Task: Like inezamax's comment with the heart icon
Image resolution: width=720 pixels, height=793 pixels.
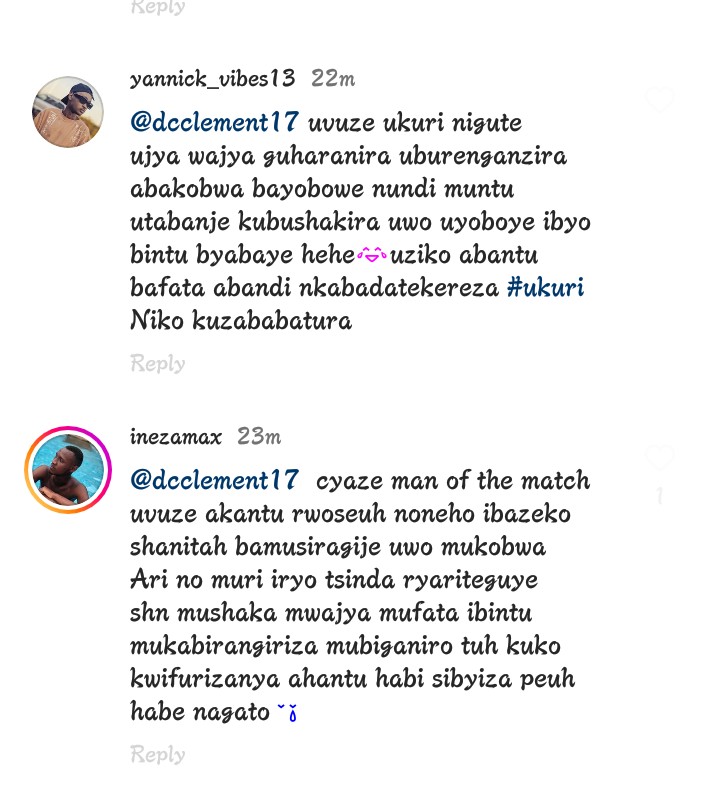Action: (x=660, y=457)
